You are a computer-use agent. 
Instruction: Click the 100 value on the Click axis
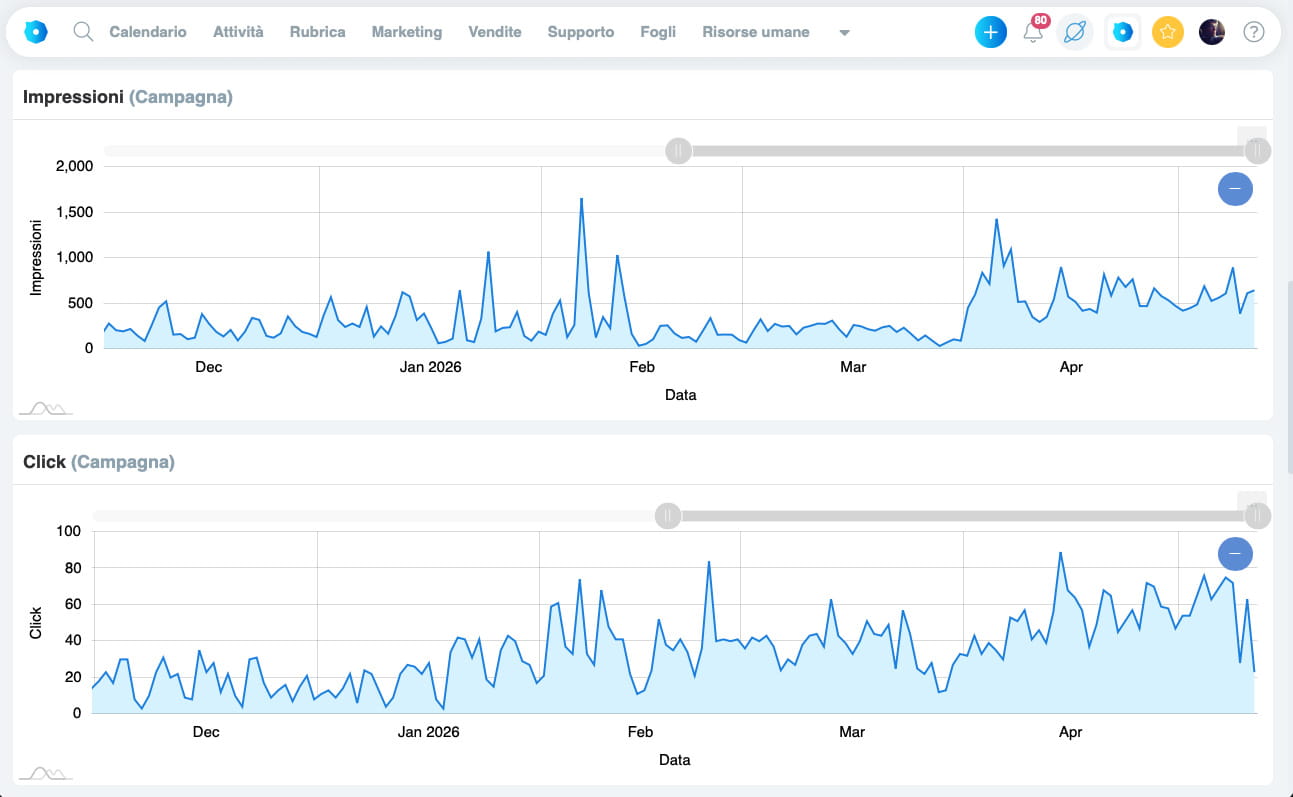coord(70,531)
